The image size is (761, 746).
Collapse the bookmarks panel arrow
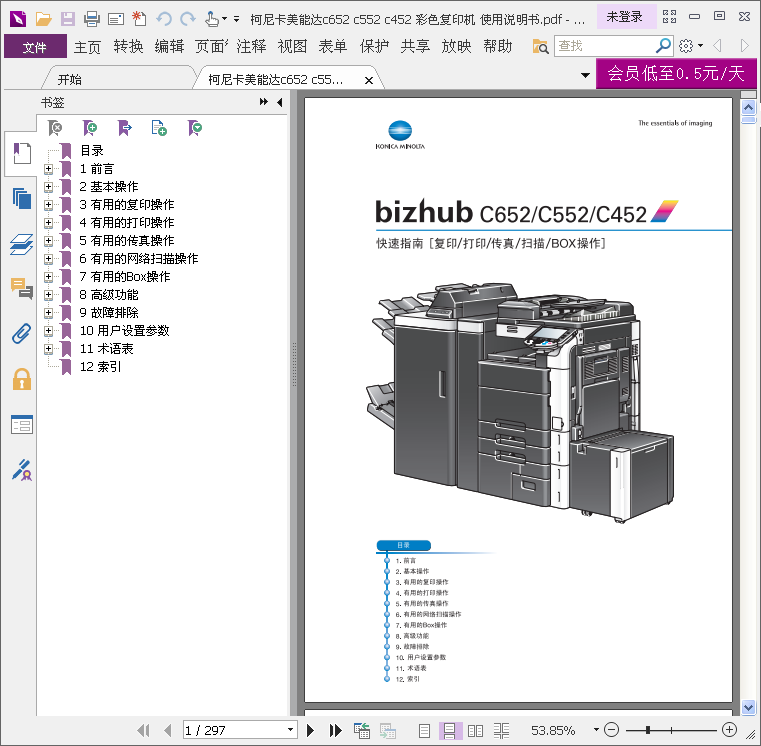point(280,102)
